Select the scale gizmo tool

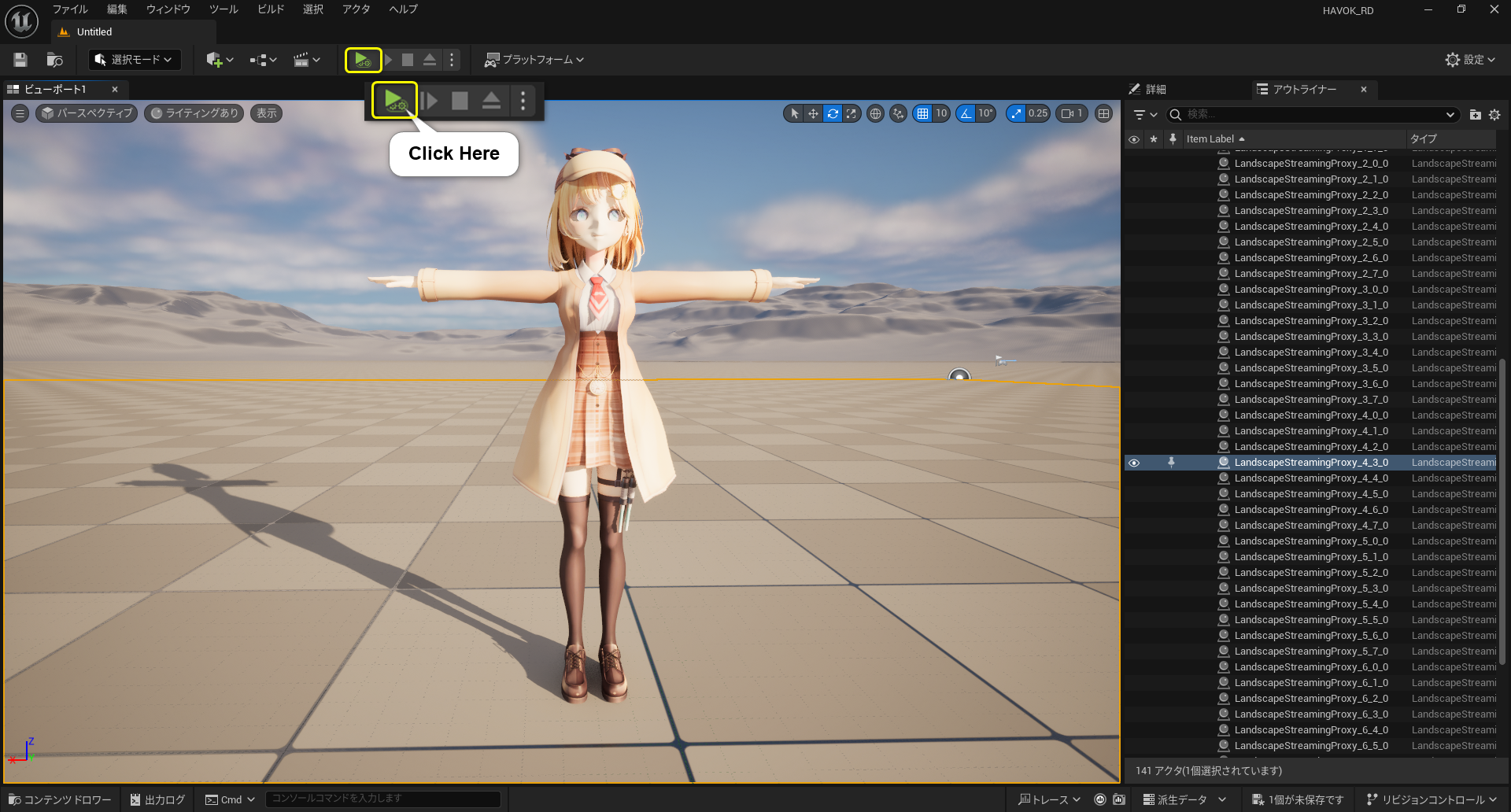852,113
